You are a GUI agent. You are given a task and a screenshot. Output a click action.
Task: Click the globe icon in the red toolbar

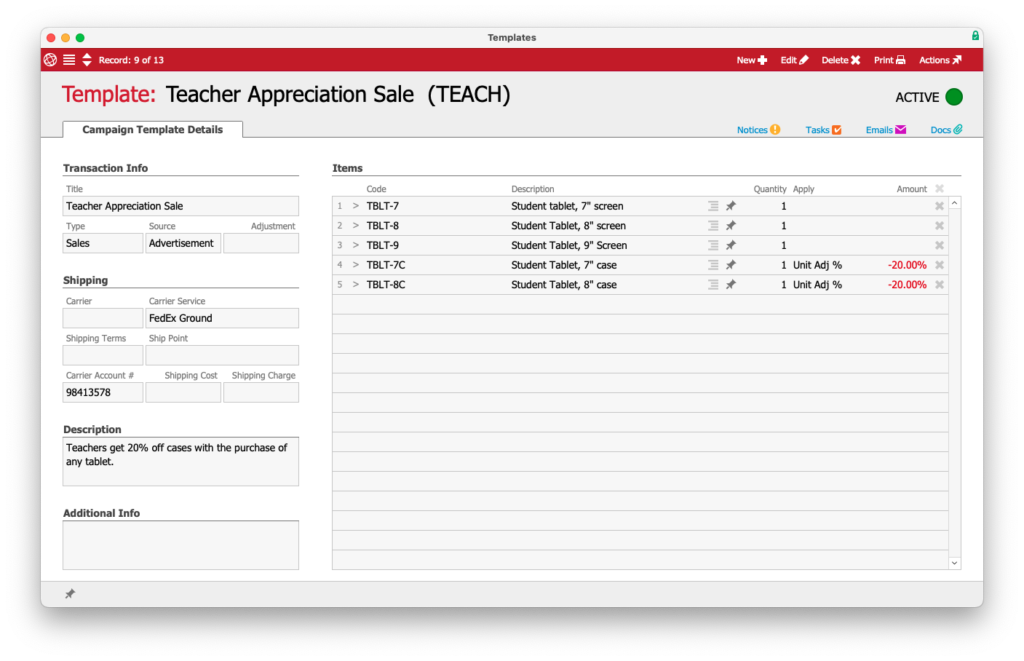coord(50,60)
